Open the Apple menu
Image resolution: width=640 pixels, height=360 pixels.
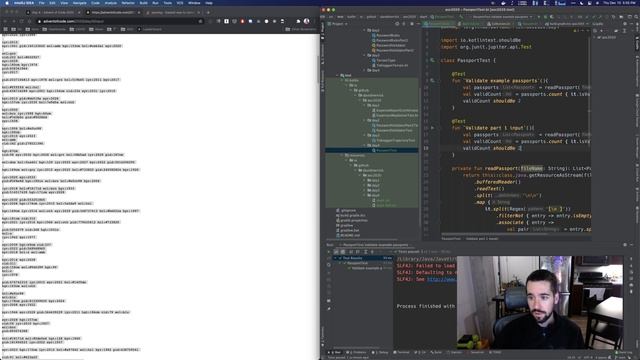(x=7, y=3)
